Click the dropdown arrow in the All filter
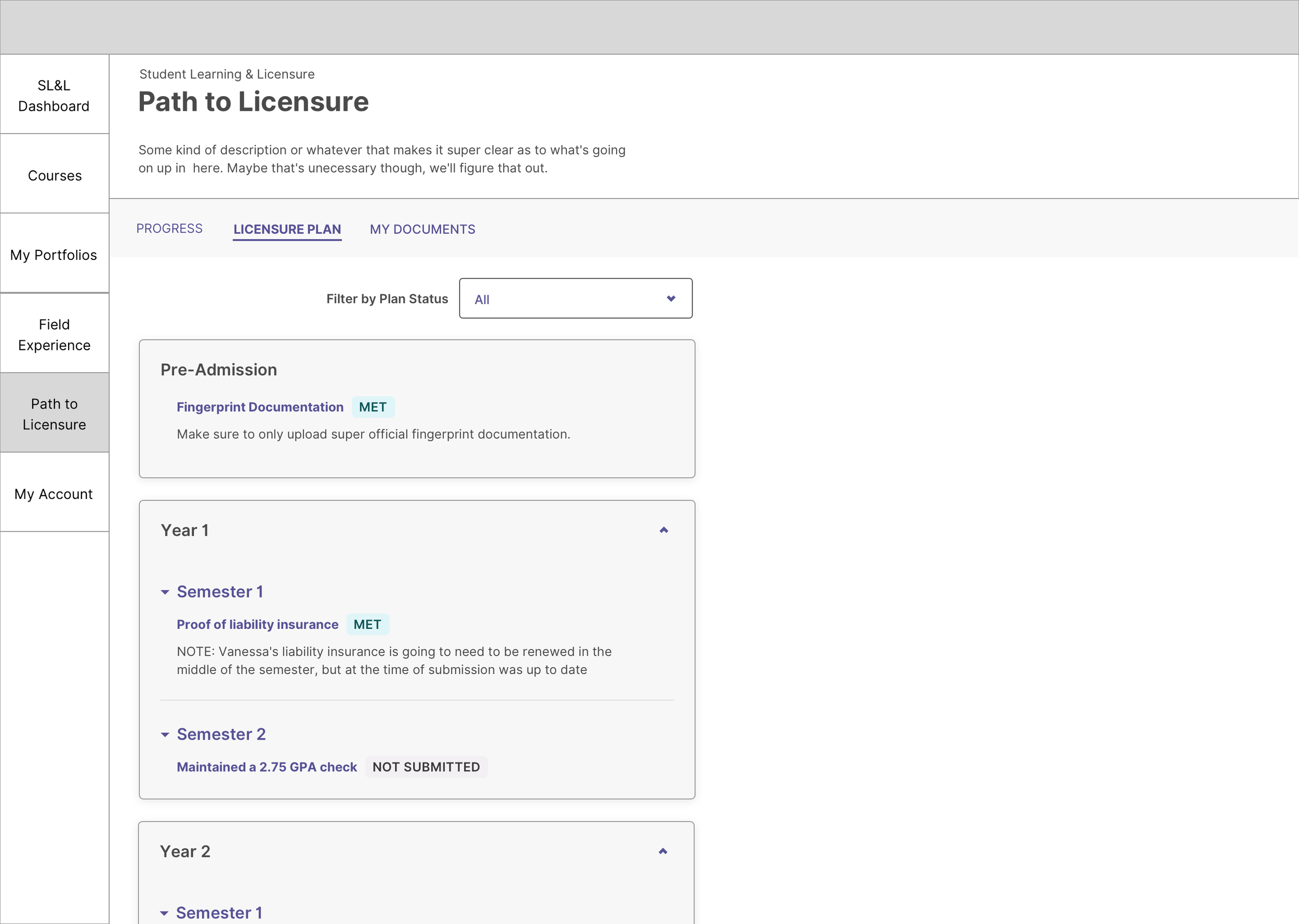 tap(670, 299)
